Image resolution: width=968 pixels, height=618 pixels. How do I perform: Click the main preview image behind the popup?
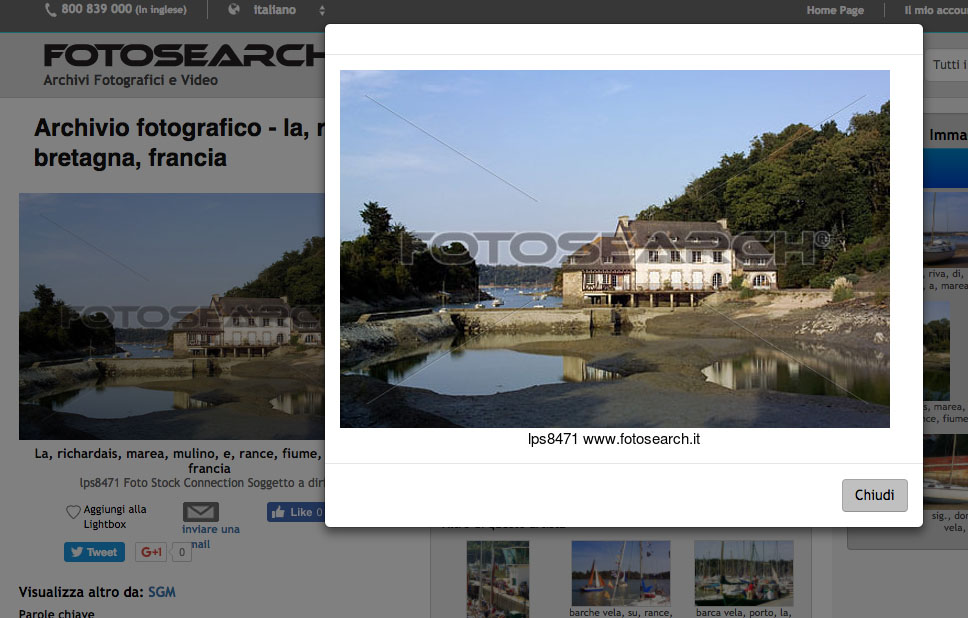click(170, 316)
